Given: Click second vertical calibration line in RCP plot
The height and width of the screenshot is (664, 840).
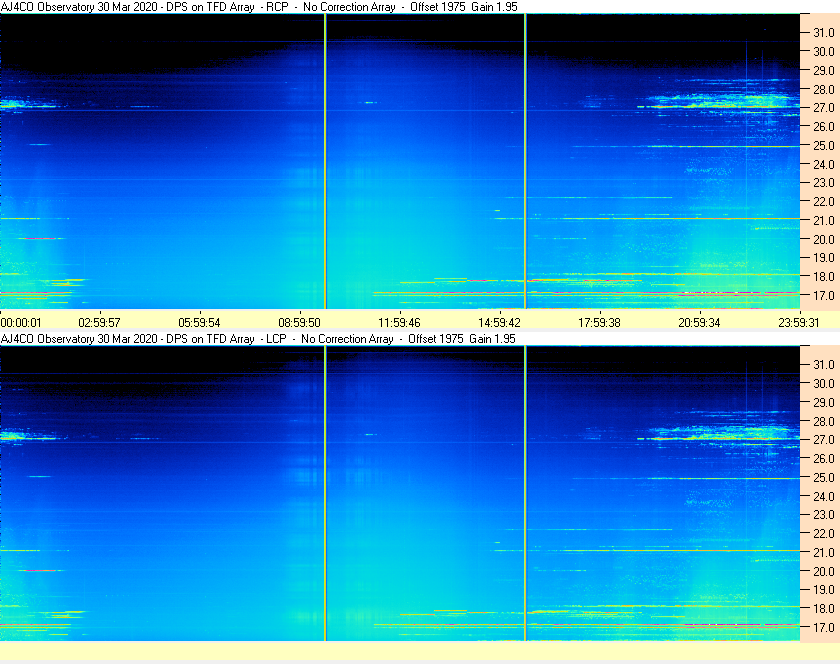Looking at the screenshot, I should pyautogui.click(x=525, y=161).
